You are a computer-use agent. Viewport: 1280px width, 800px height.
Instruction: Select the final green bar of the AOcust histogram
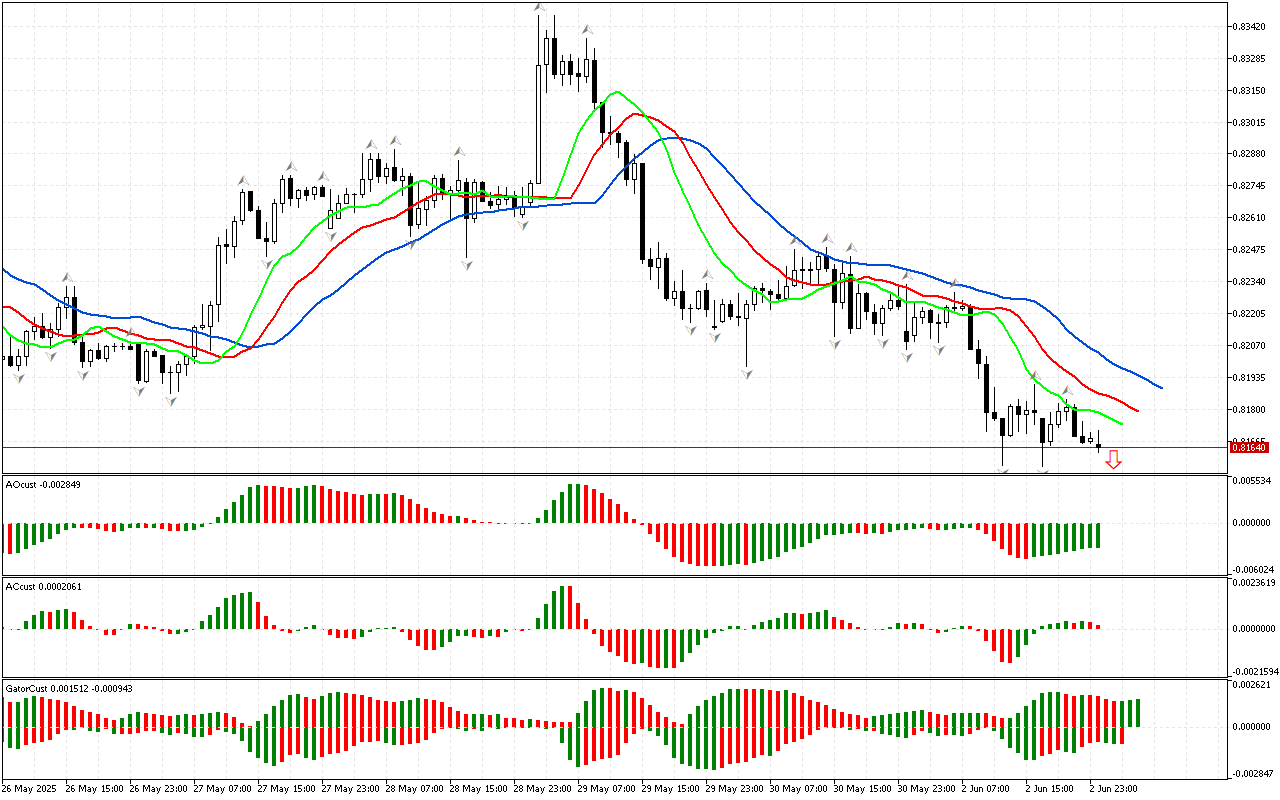pos(1098,535)
